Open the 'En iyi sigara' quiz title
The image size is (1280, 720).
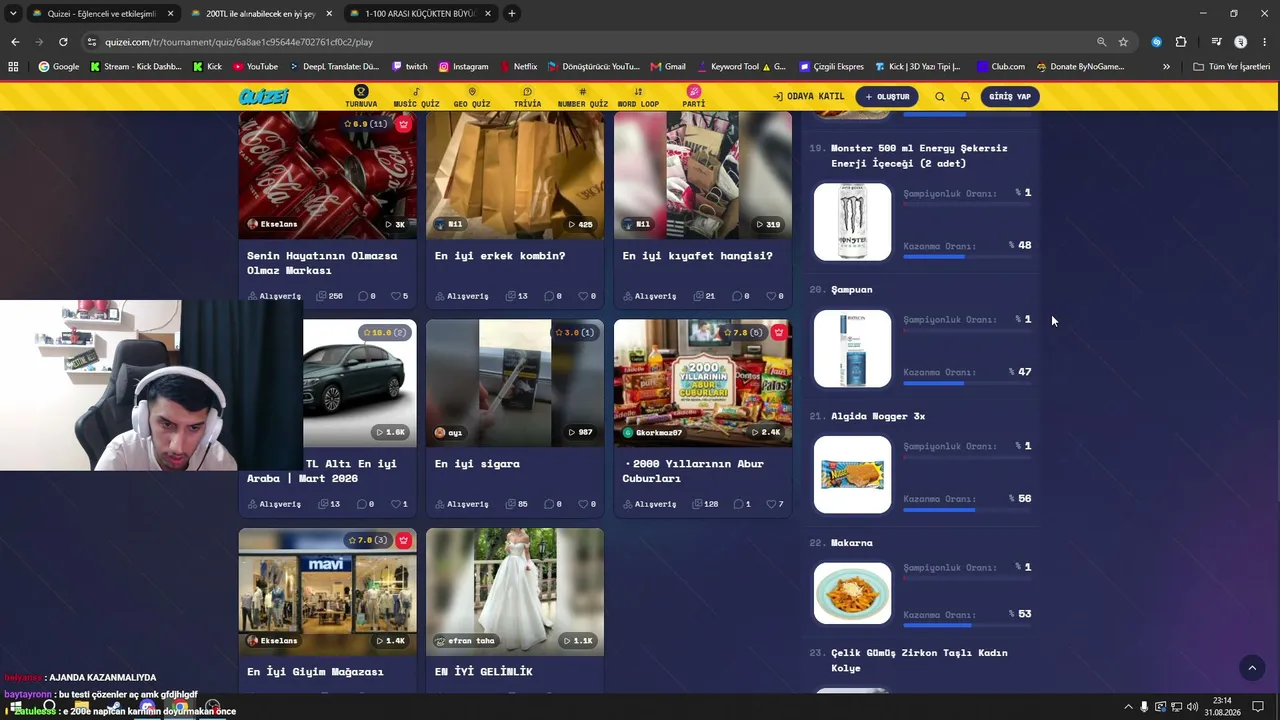pos(477,464)
